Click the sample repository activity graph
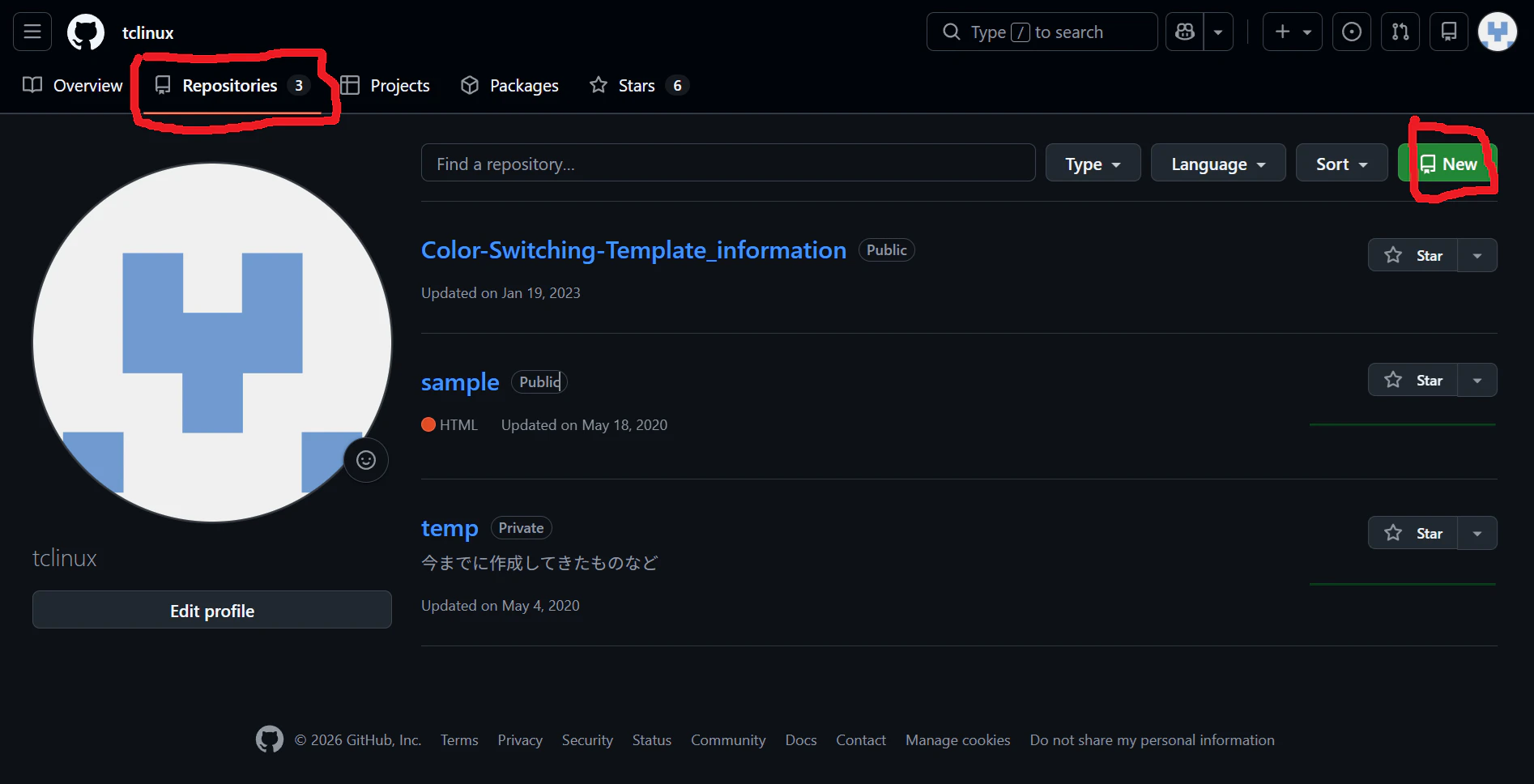Screen dimensions: 1534x784 (1403, 423)
